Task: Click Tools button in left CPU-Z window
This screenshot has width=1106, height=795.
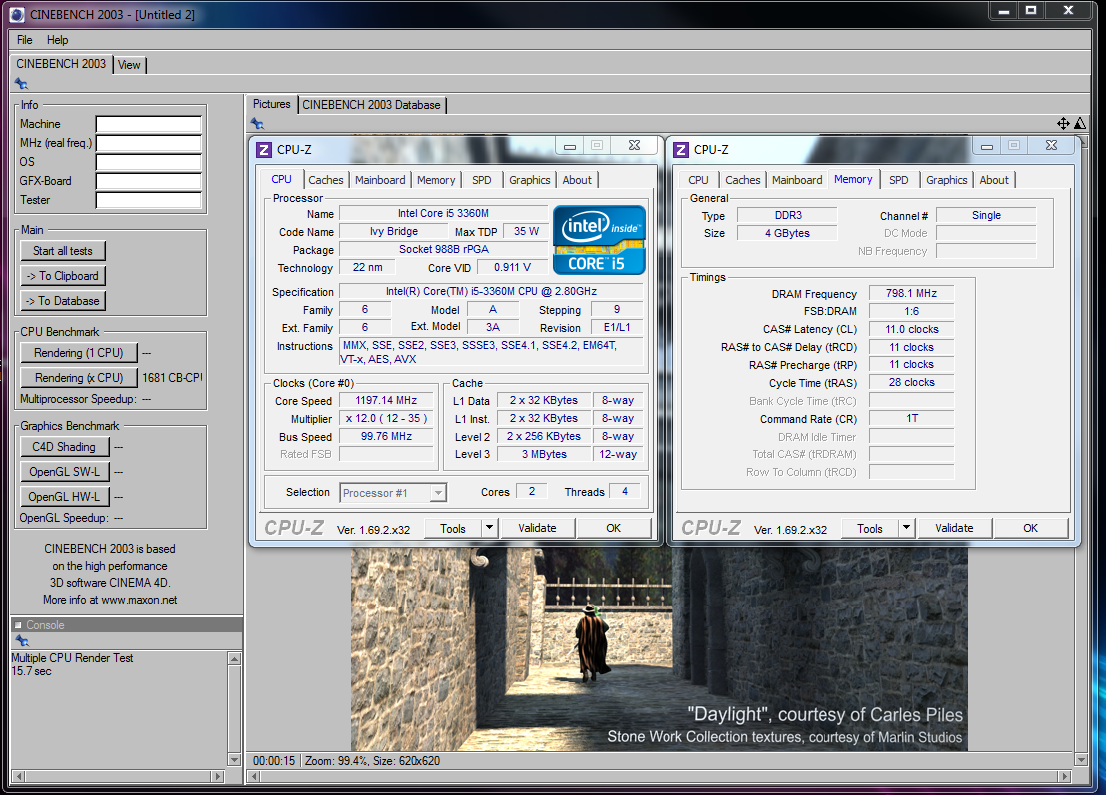Action: point(453,528)
